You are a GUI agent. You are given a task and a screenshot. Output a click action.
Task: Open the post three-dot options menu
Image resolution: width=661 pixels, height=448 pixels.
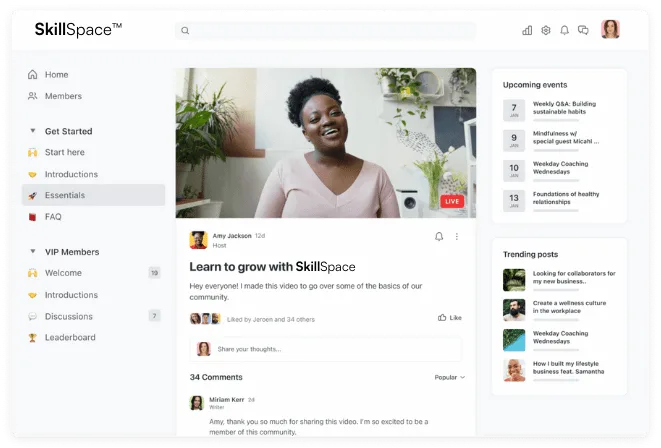point(457,236)
